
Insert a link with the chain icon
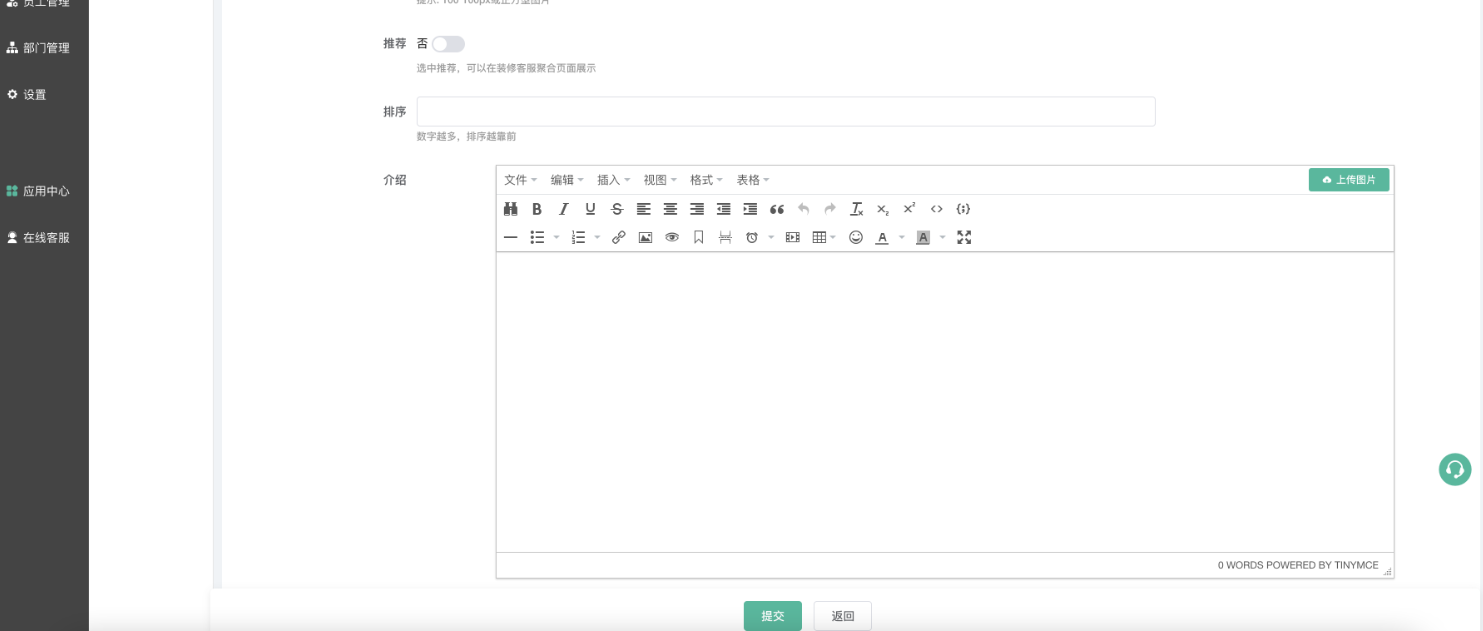pos(618,237)
